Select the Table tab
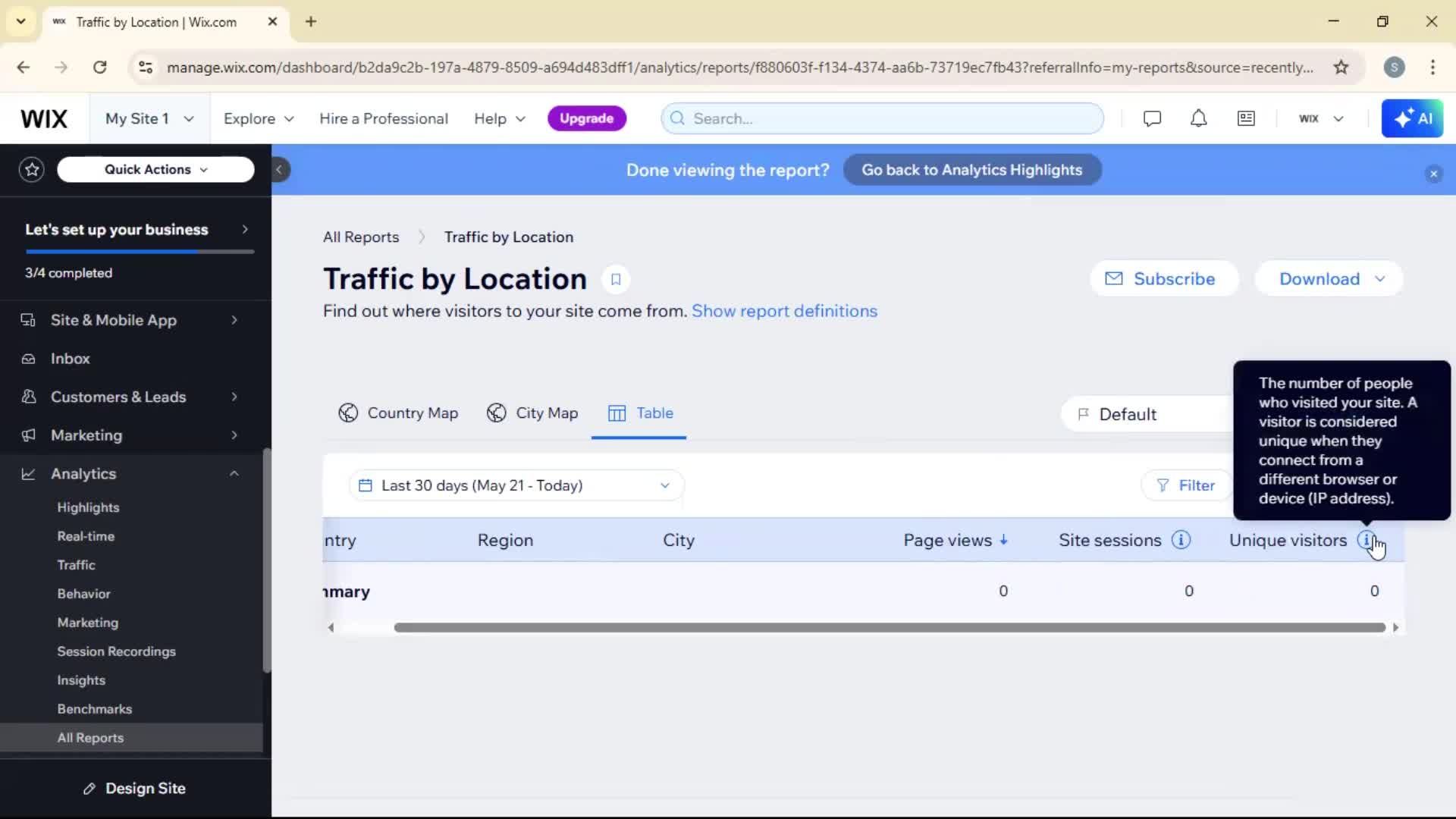Viewport: 1456px width, 819px height. coord(640,413)
